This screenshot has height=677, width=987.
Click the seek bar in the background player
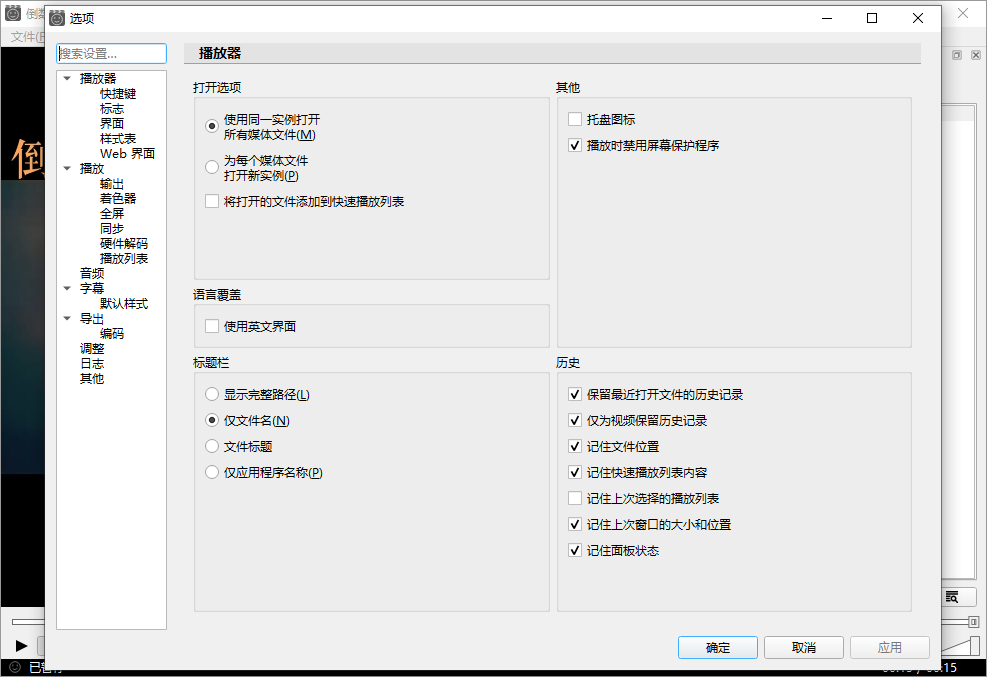coord(28,622)
